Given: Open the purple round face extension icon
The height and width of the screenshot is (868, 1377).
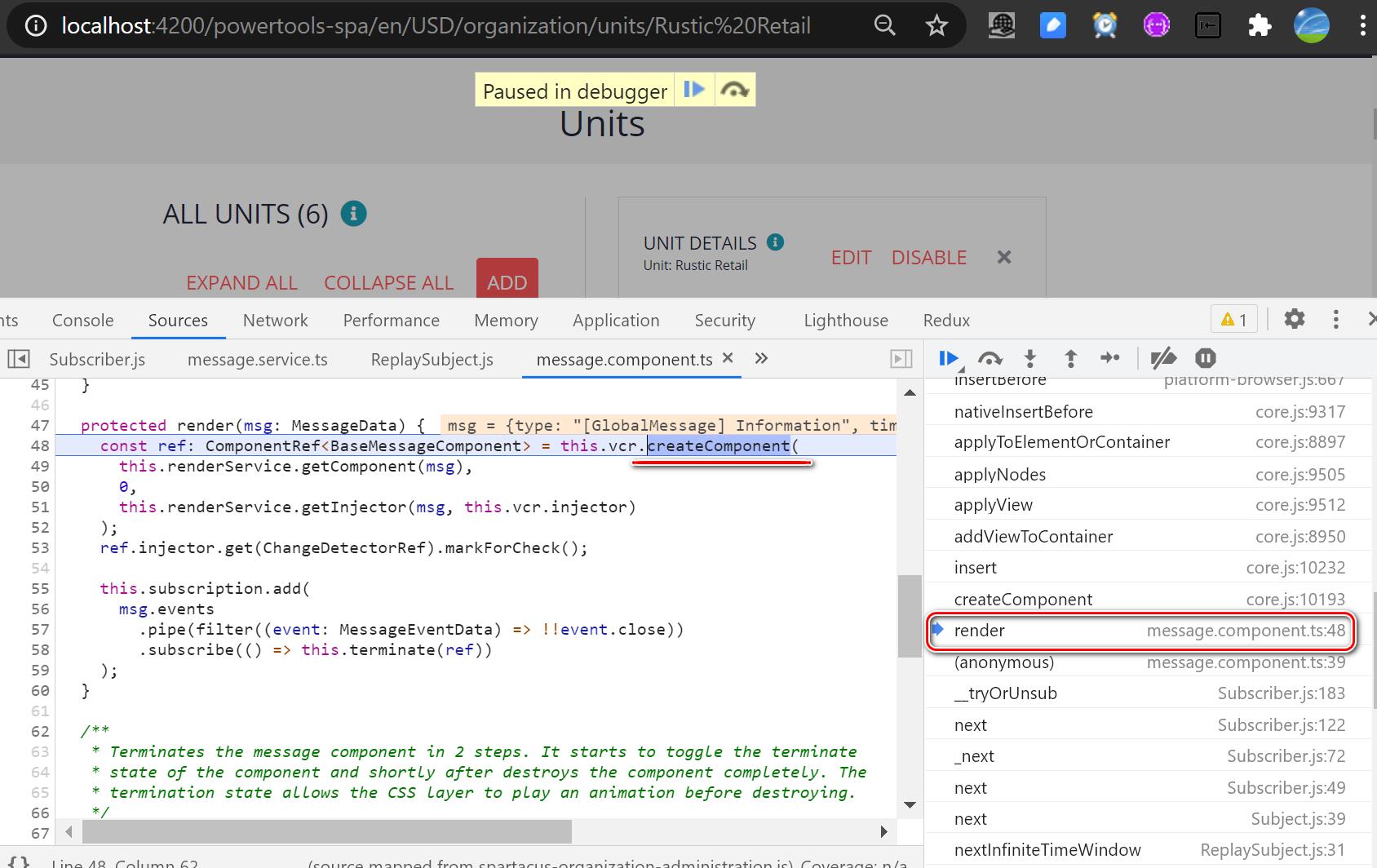Looking at the screenshot, I should pyautogui.click(x=1156, y=26).
